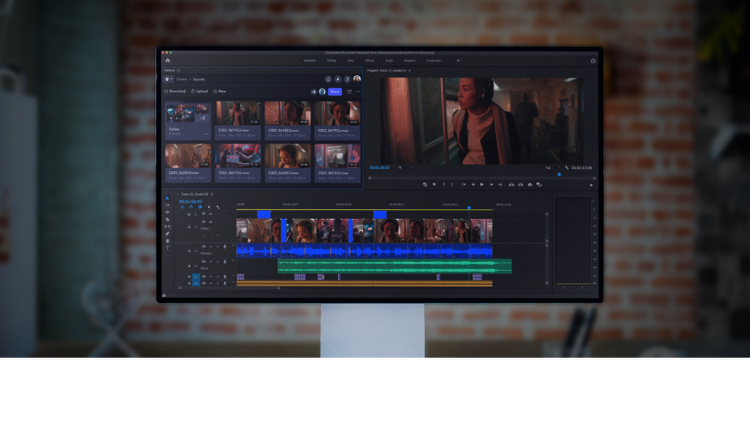Switch to the Effects workspace tab

[370, 61]
